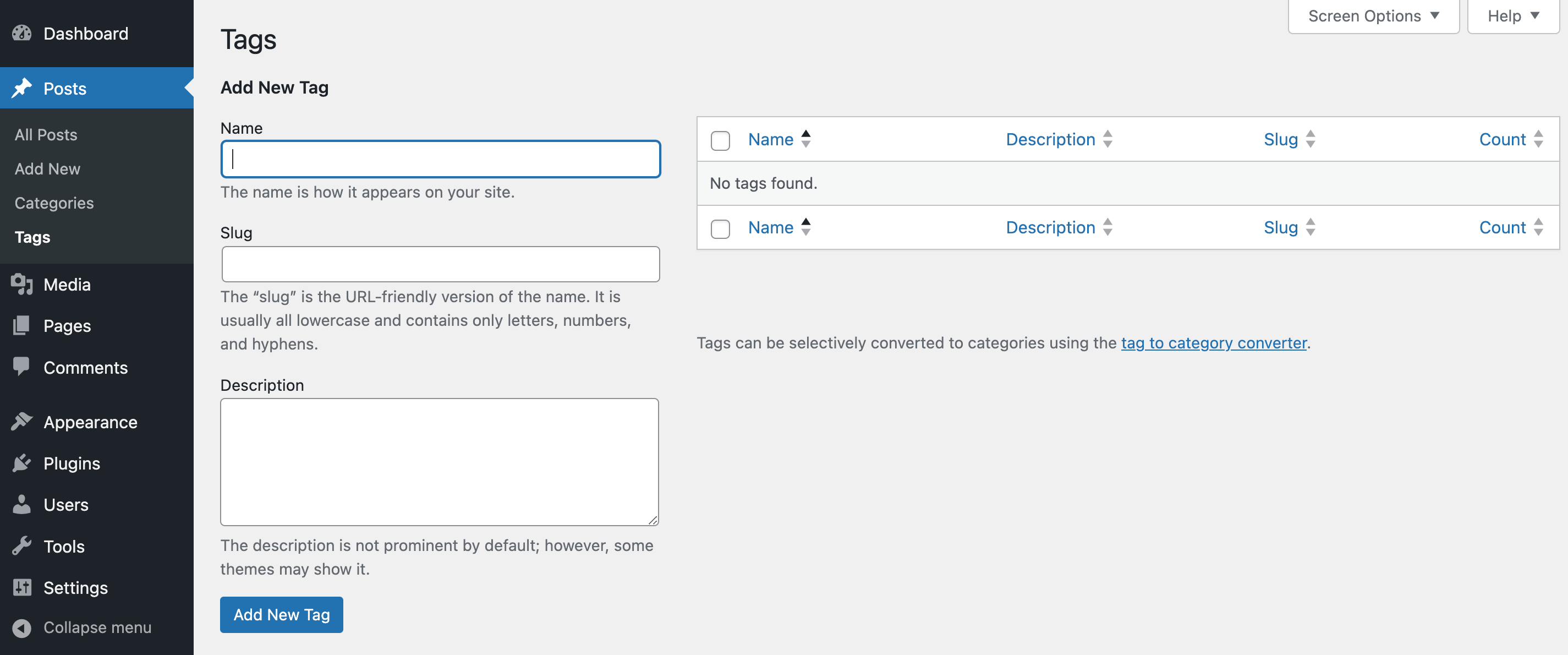
Task: Click the Add New Tag button
Action: point(281,615)
